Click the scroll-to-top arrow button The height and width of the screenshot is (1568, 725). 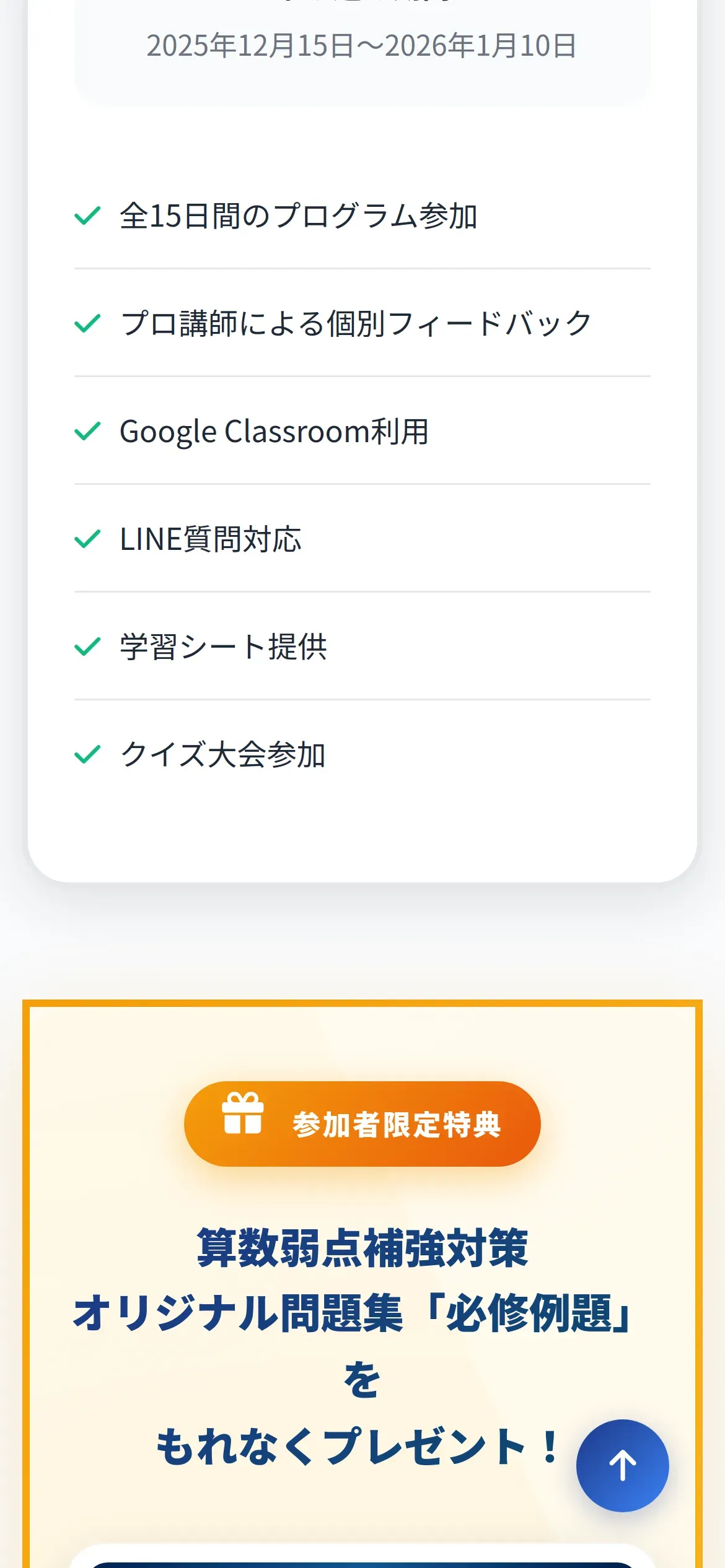point(622,1465)
